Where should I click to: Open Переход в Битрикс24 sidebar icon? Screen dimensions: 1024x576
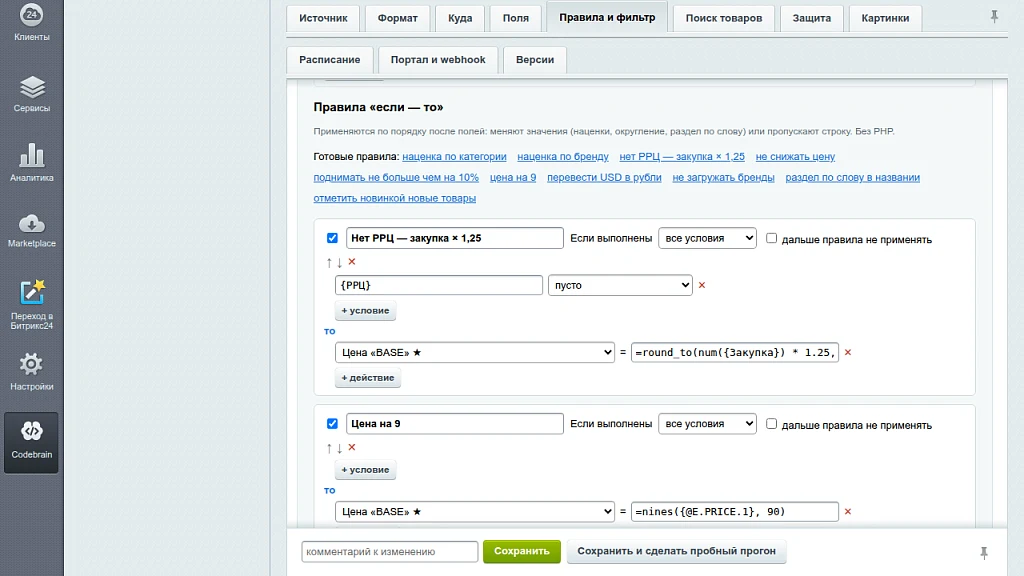point(31,304)
